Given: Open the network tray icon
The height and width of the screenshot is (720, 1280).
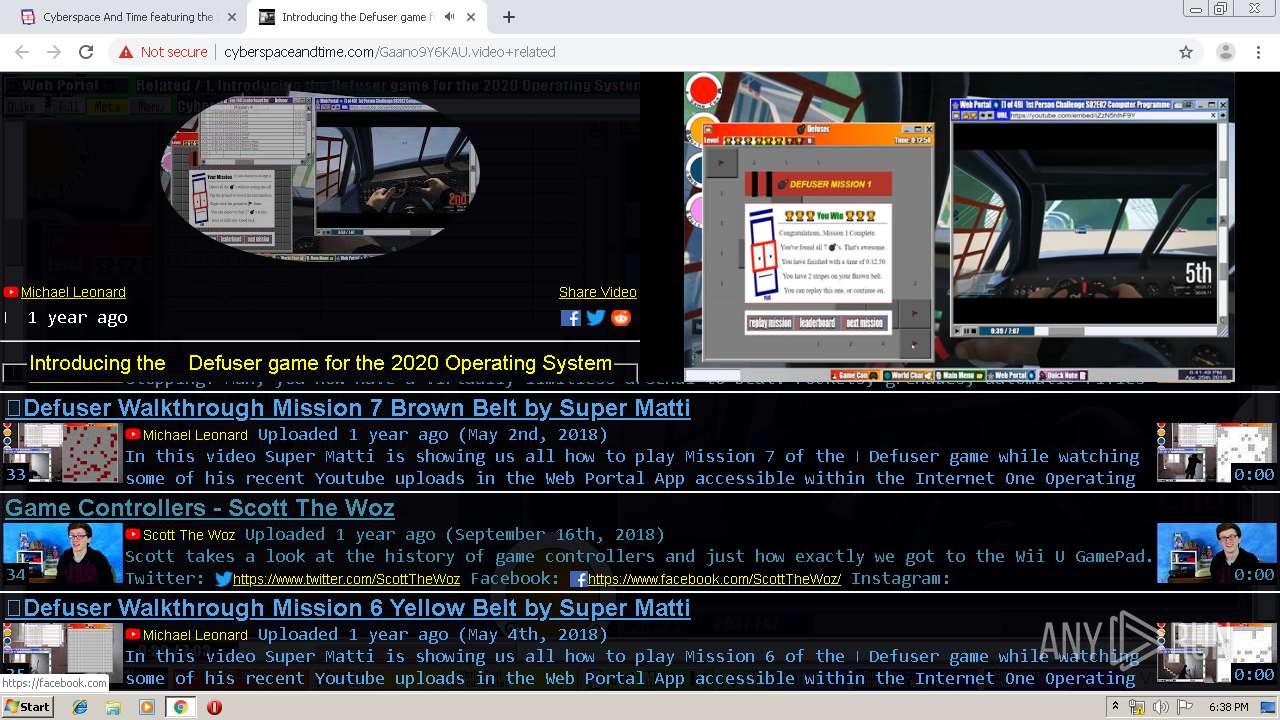Looking at the screenshot, I should (x=1137, y=707).
